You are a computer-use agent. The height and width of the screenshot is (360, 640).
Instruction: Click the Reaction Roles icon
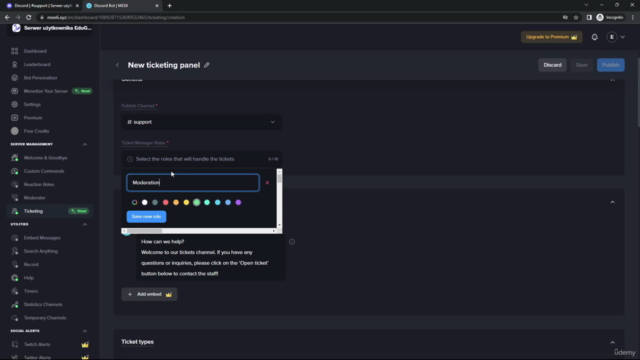point(15,184)
